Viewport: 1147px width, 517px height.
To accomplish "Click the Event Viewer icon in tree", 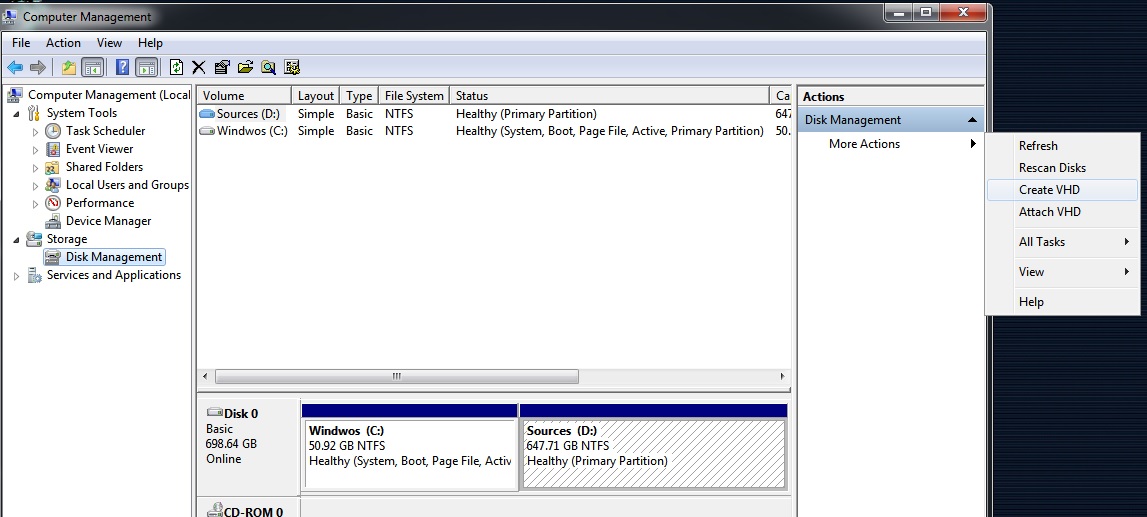I will 53,149.
